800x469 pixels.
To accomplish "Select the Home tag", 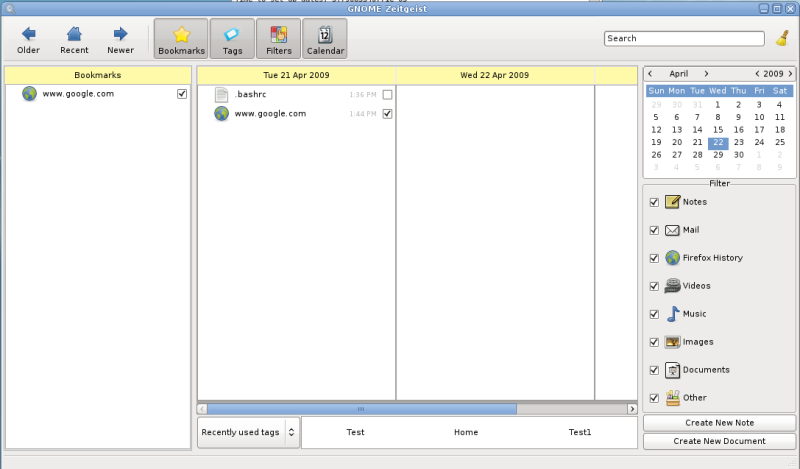I will pos(465,433).
